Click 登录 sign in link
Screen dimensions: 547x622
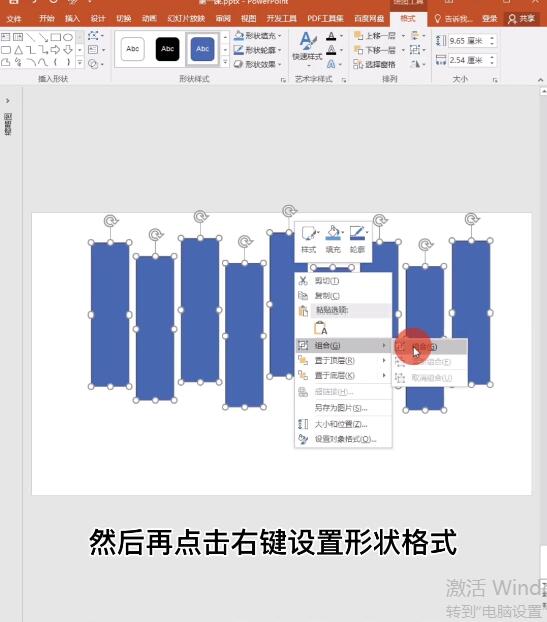(489, 19)
